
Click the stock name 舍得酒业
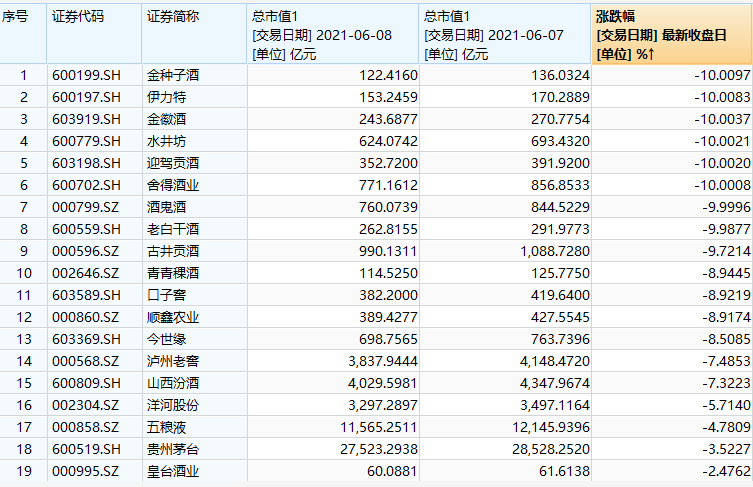[x=173, y=185]
